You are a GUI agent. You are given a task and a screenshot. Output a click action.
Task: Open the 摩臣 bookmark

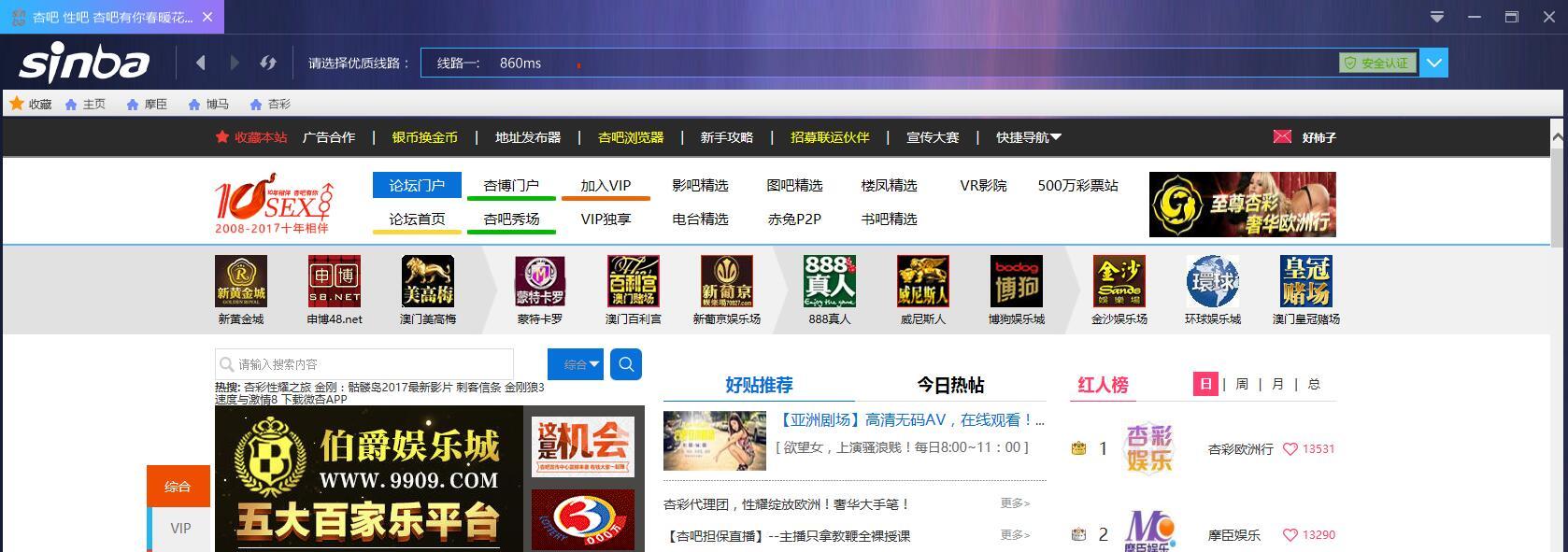pyautogui.click(x=147, y=104)
